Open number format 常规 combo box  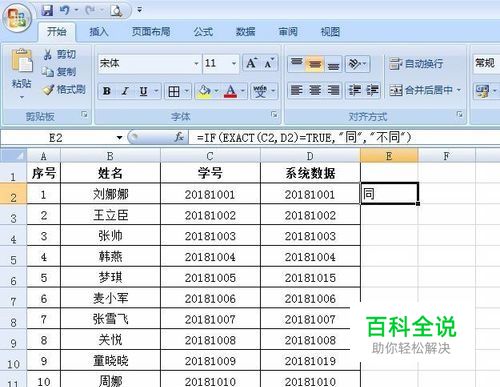coord(486,63)
